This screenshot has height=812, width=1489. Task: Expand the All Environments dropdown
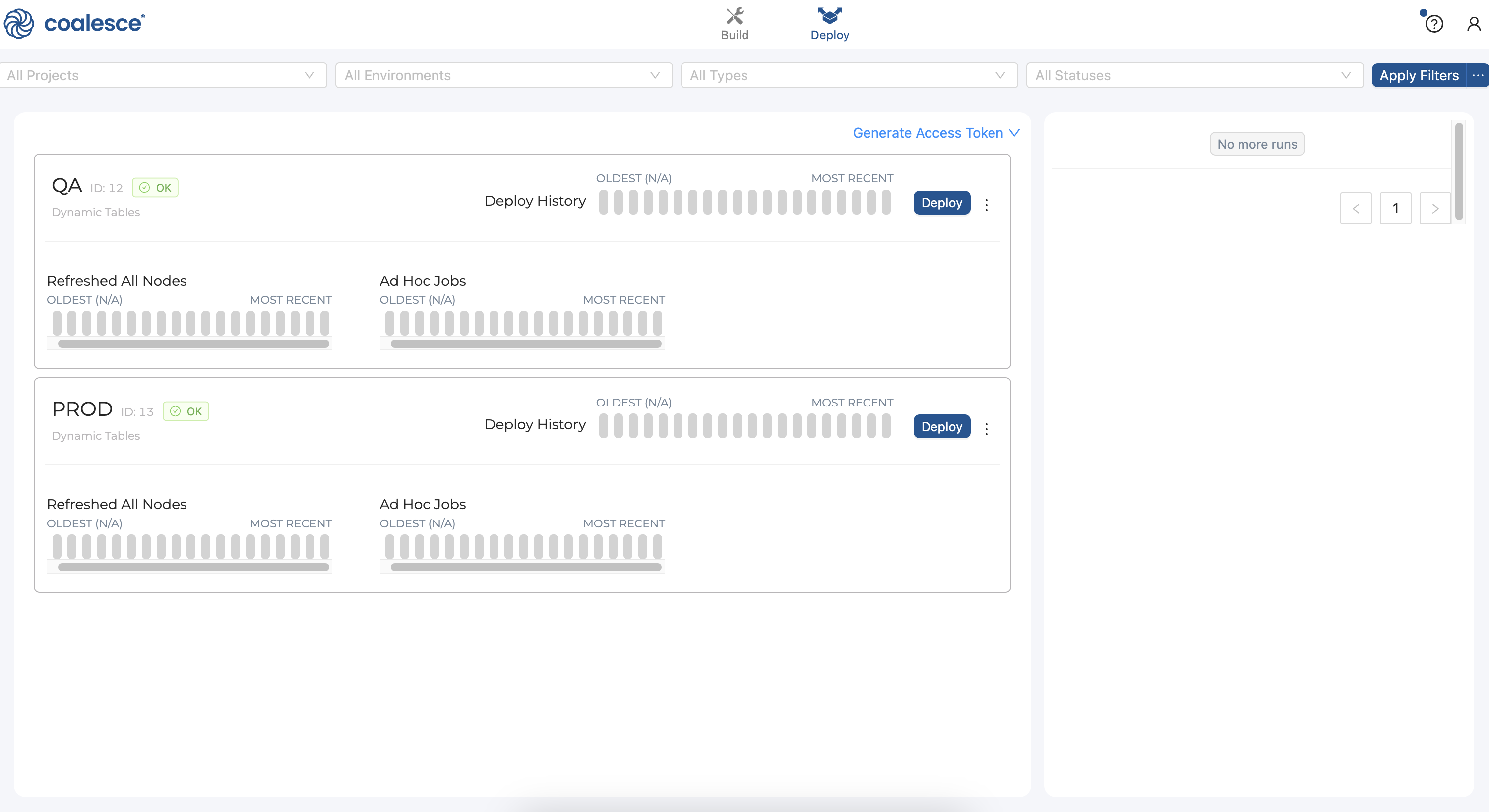pos(503,76)
